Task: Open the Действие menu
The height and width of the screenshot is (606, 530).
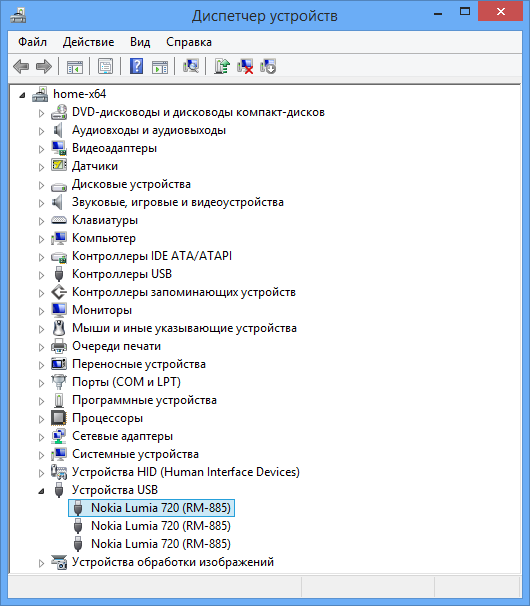Action: 89,42
